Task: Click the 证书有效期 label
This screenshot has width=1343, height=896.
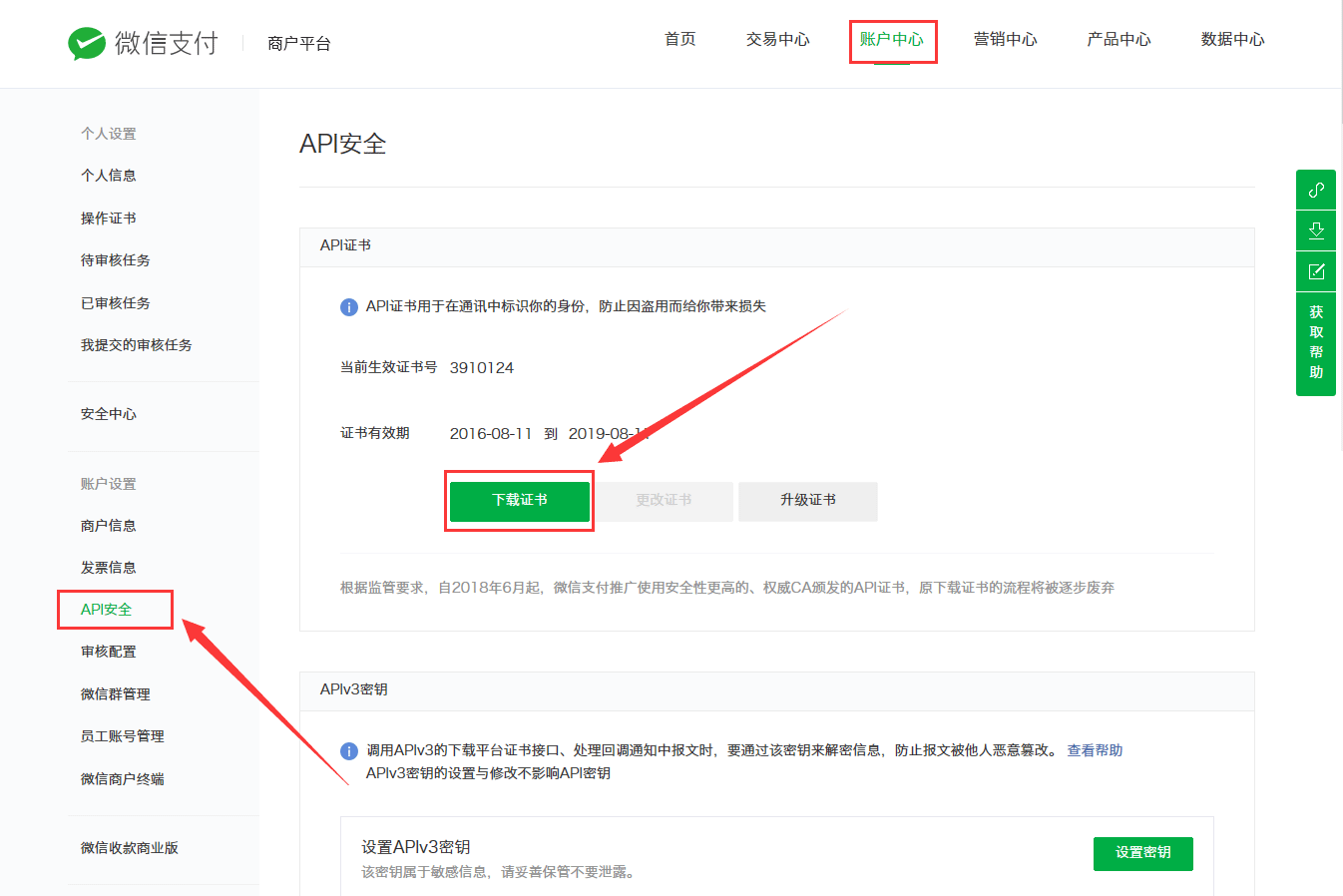Action: click(x=375, y=433)
